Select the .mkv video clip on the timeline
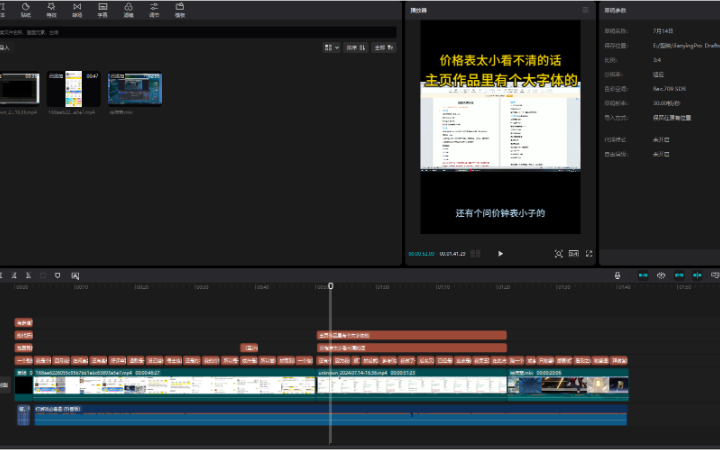 coord(568,384)
